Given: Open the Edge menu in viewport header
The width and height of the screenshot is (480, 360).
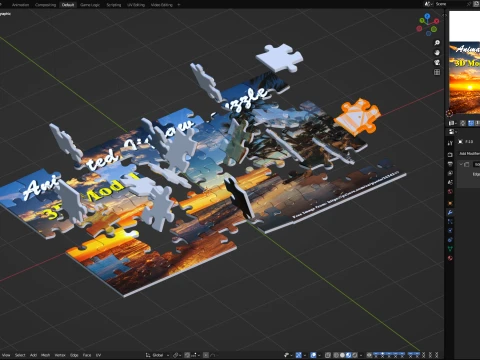Looking at the screenshot, I should click(74, 355).
